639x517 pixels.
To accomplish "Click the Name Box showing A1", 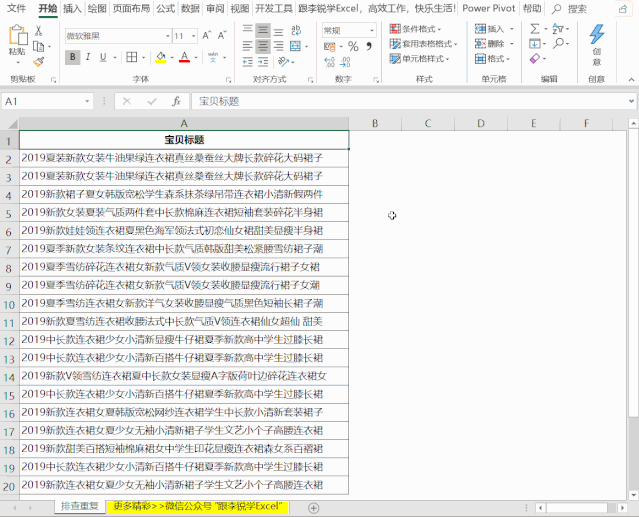I will click(x=47, y=101).
